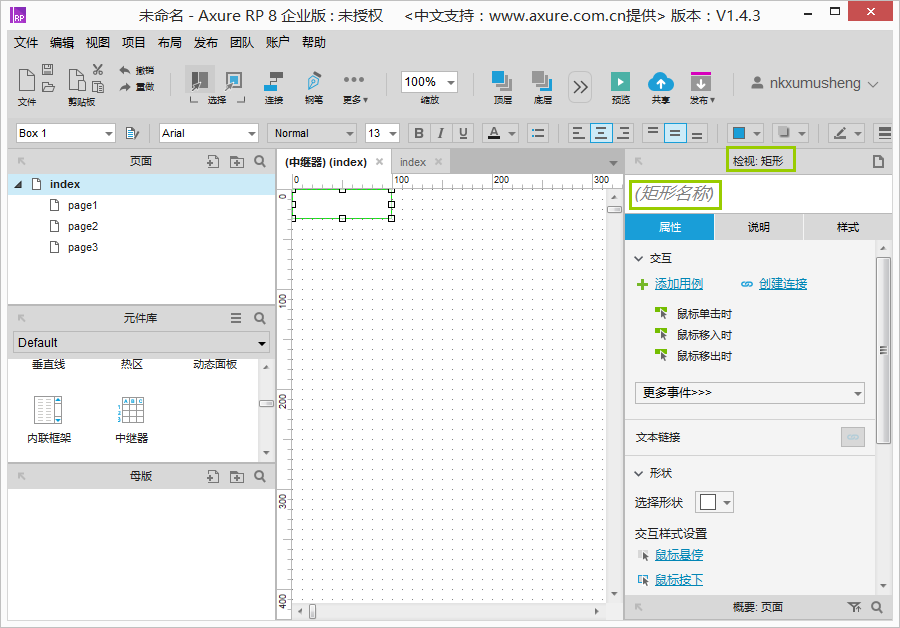The width and height of the screenshot is (900, 628).
Task: Add a new page in Pages panel
Action: (213, 162)
